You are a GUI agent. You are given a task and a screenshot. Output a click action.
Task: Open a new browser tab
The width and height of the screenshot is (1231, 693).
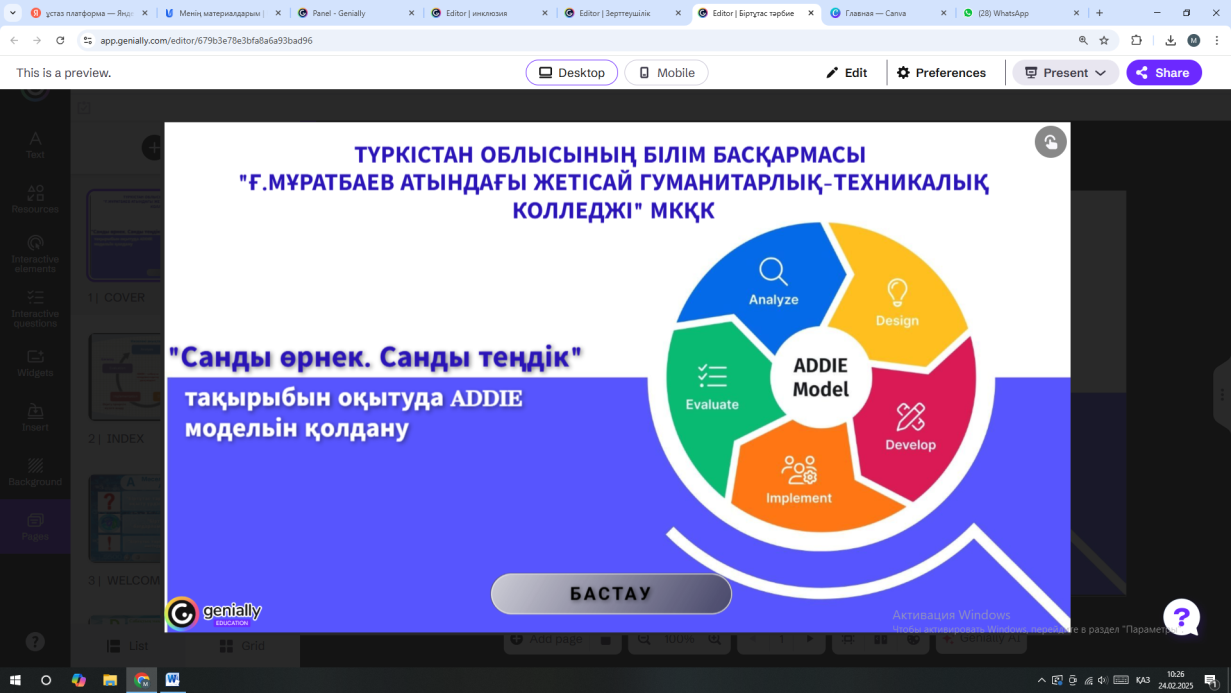[x=1099, y=13]
